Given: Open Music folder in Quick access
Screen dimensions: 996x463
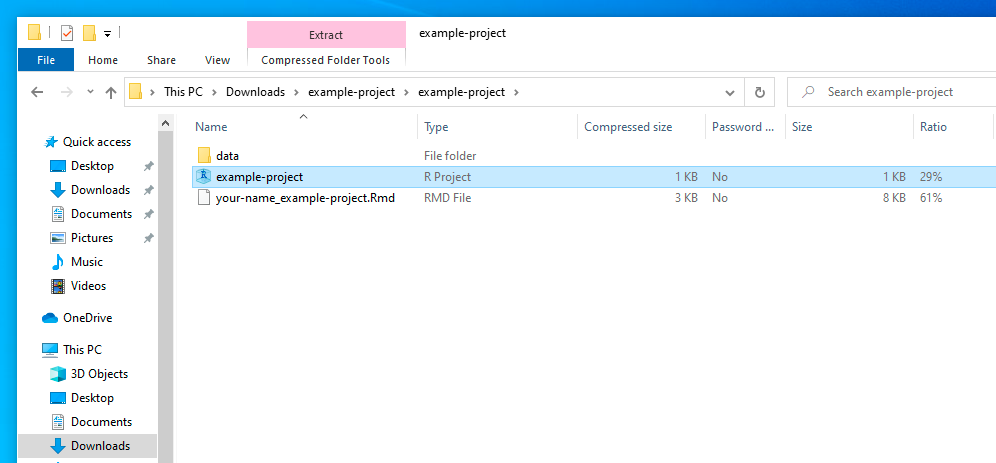Looking at the screenshot, I should (86, 262).
